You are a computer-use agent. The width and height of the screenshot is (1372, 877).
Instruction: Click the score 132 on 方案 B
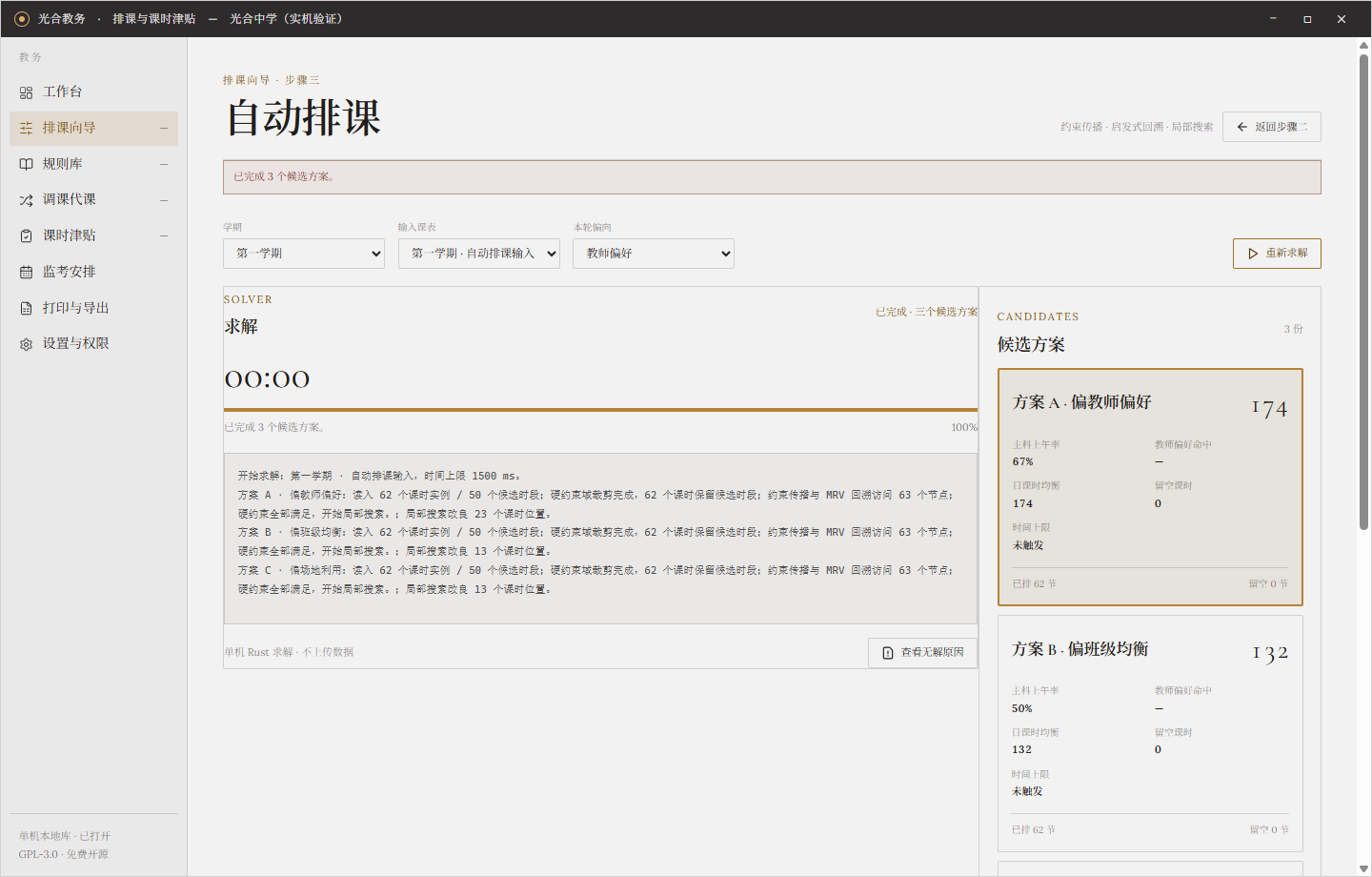click(x=1270, y=654)
